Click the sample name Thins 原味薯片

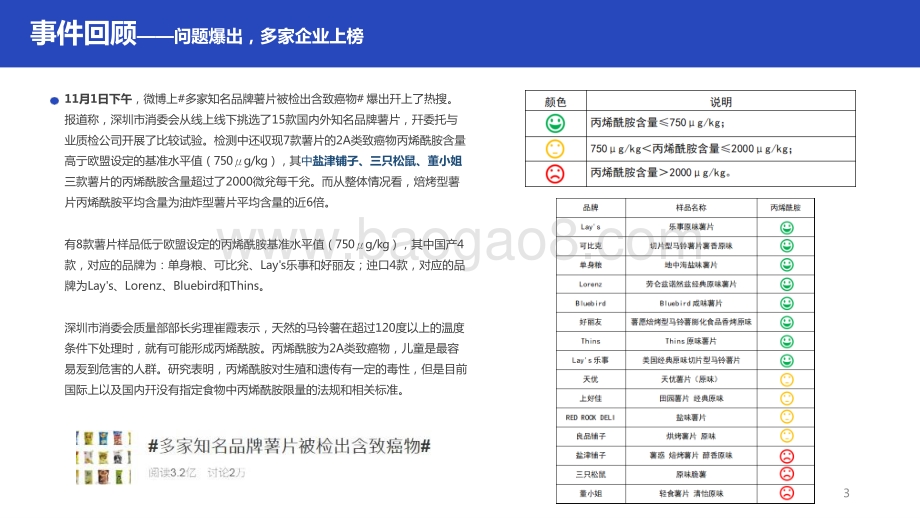pos(691,341)
